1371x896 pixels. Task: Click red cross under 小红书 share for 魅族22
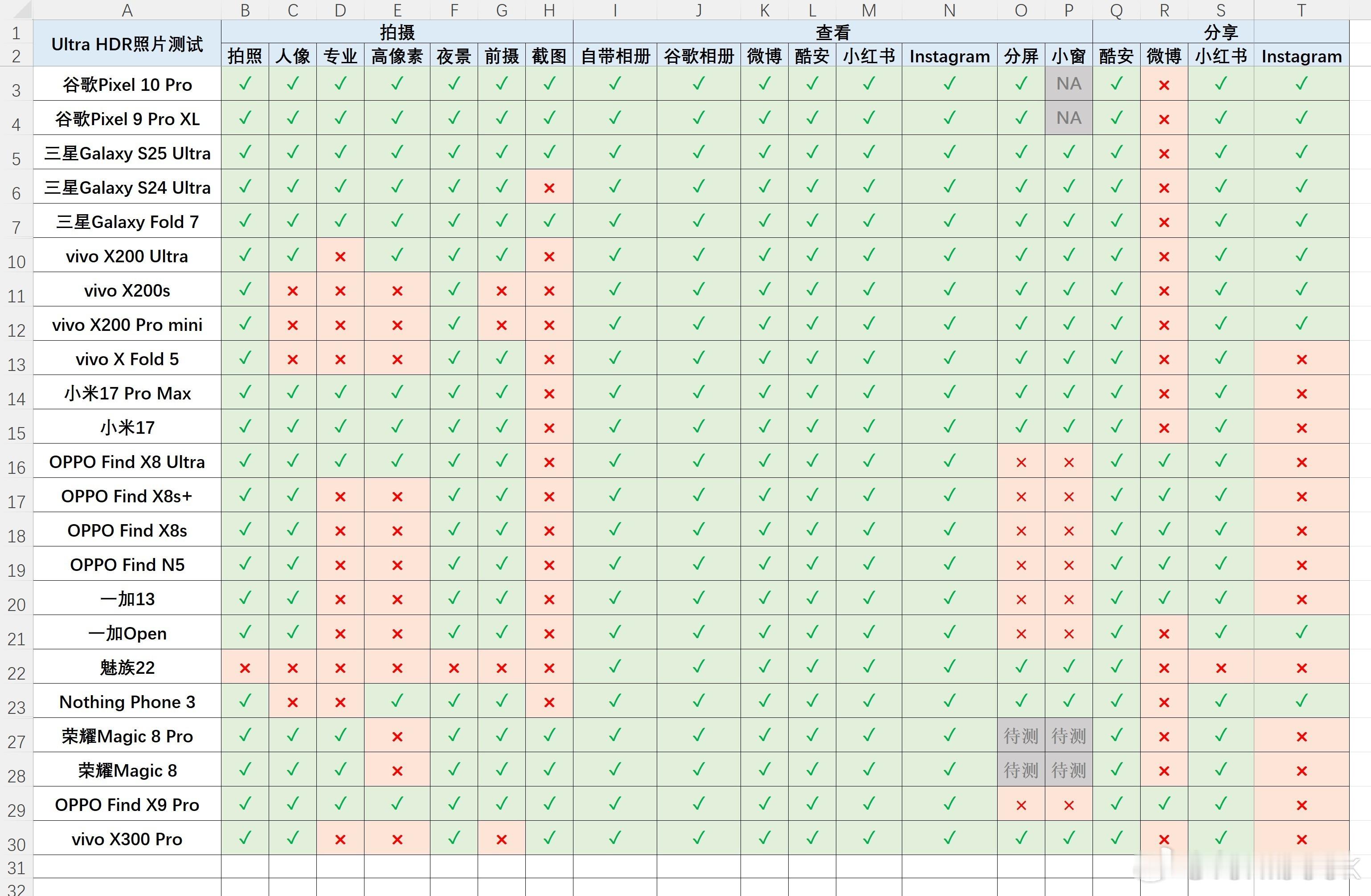pyautogui.click(x=1221, y=668)
